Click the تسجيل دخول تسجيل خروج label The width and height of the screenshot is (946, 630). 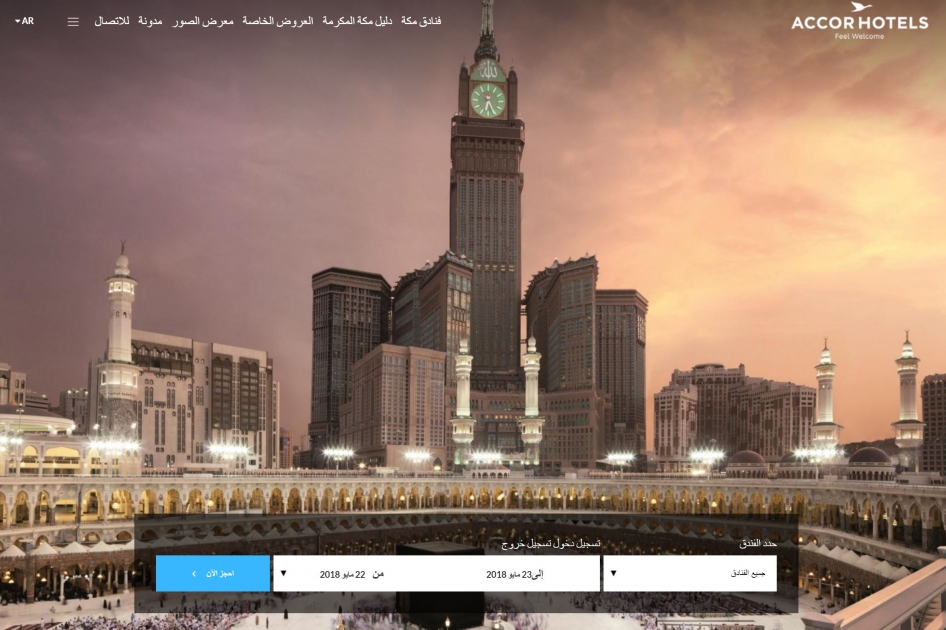click(551, 543)
